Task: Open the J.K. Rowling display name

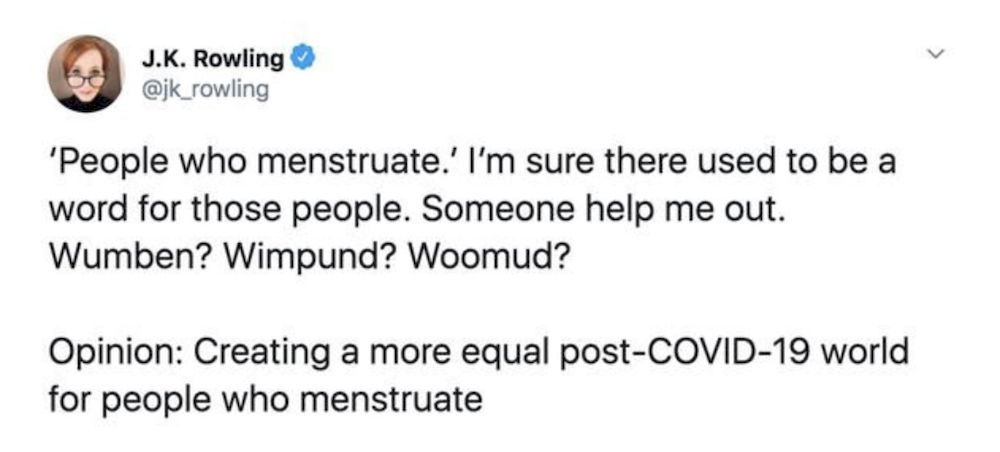Action: tap(210, 60)
